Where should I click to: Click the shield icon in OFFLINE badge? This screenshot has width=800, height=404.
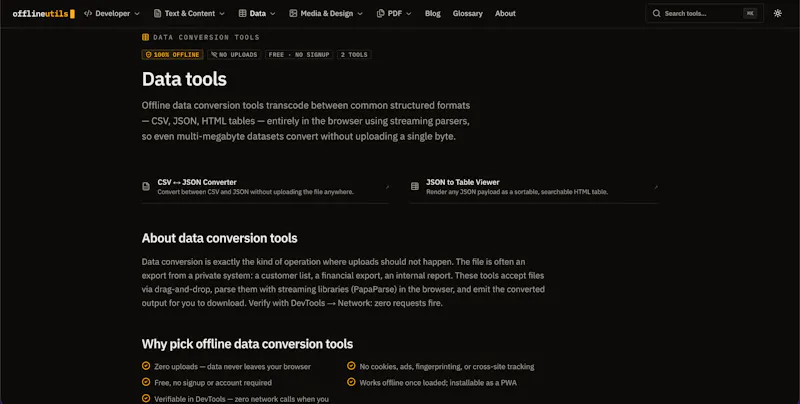click(148, 55)
